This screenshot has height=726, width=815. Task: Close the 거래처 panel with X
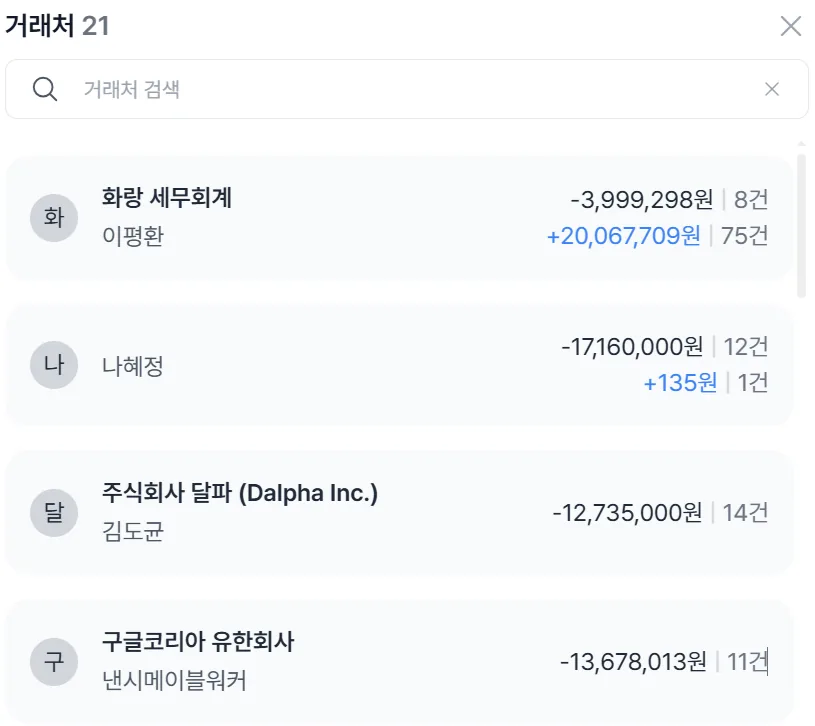pos(791,26)
